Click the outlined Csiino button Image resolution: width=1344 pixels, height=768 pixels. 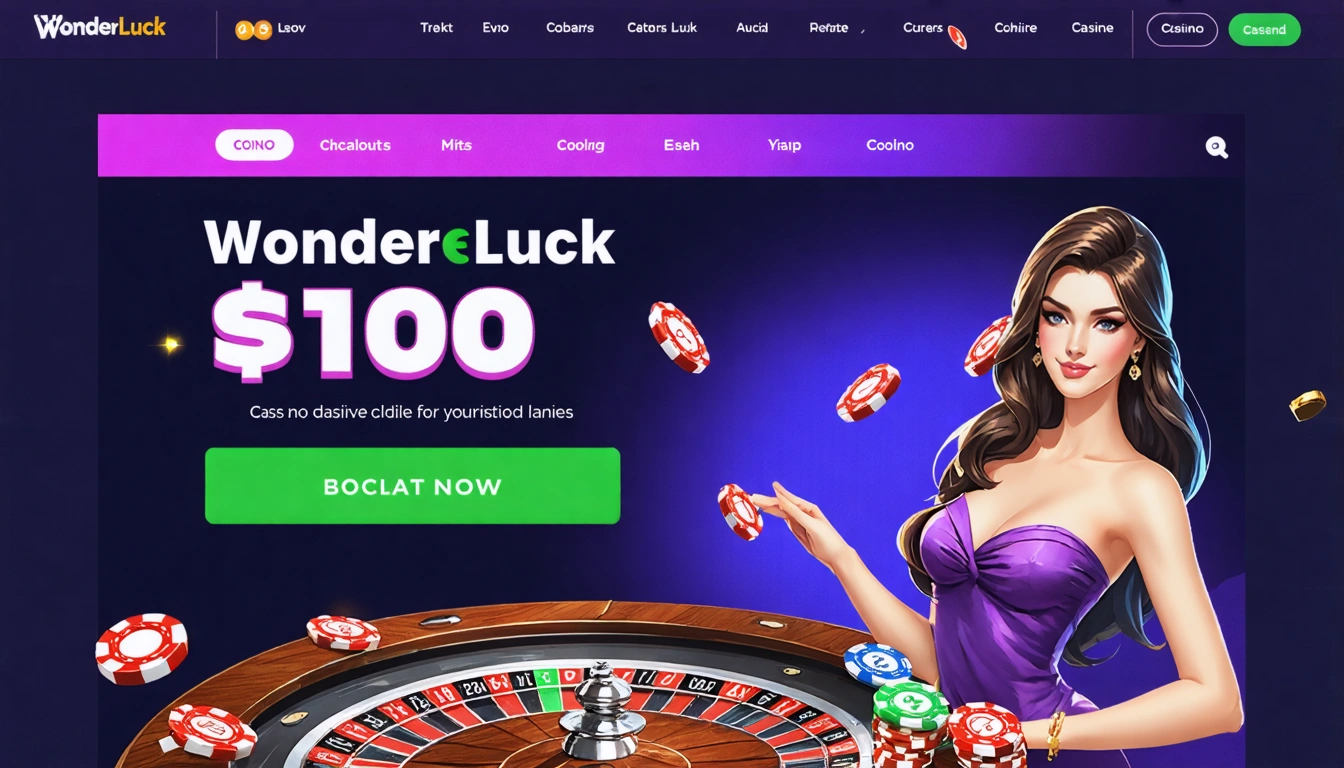pos(1182,30)
